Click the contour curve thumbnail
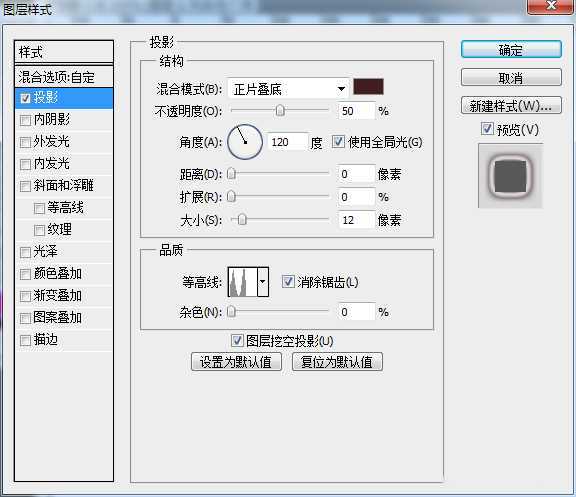 click(242, 282)
